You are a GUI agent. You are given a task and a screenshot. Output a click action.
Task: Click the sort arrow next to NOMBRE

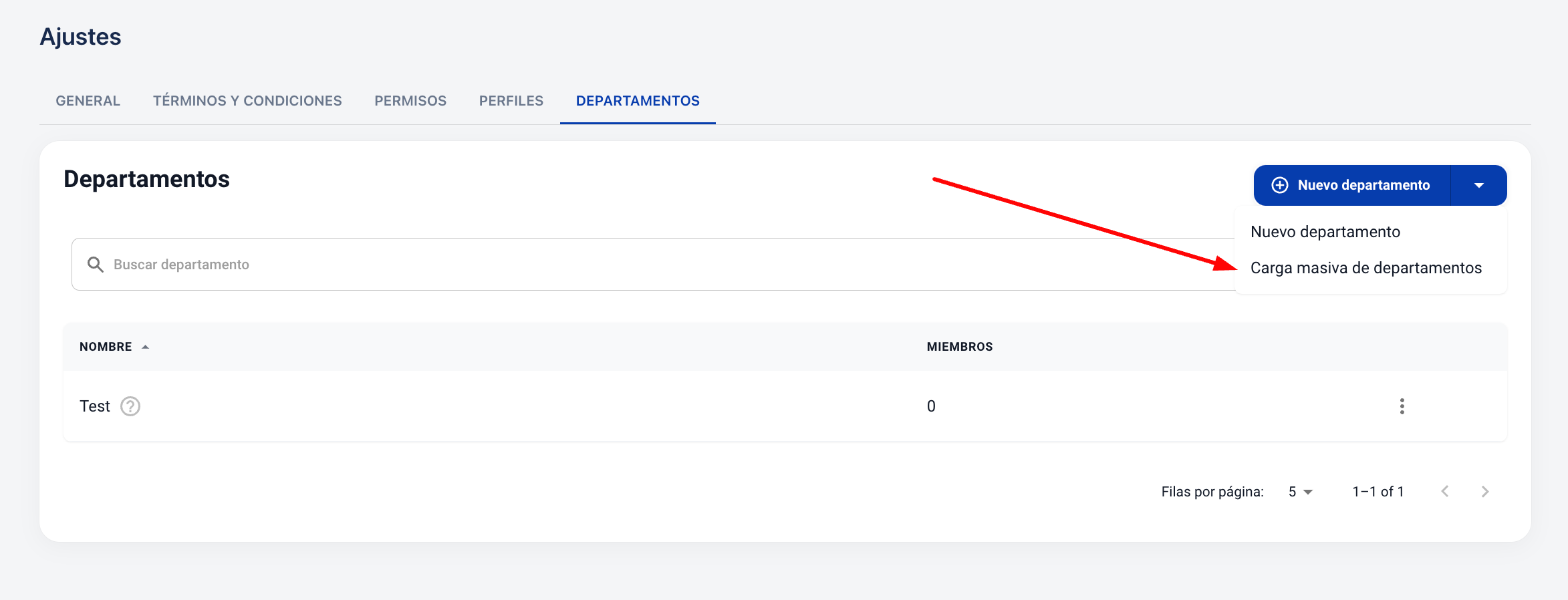[x=146, y=347]
